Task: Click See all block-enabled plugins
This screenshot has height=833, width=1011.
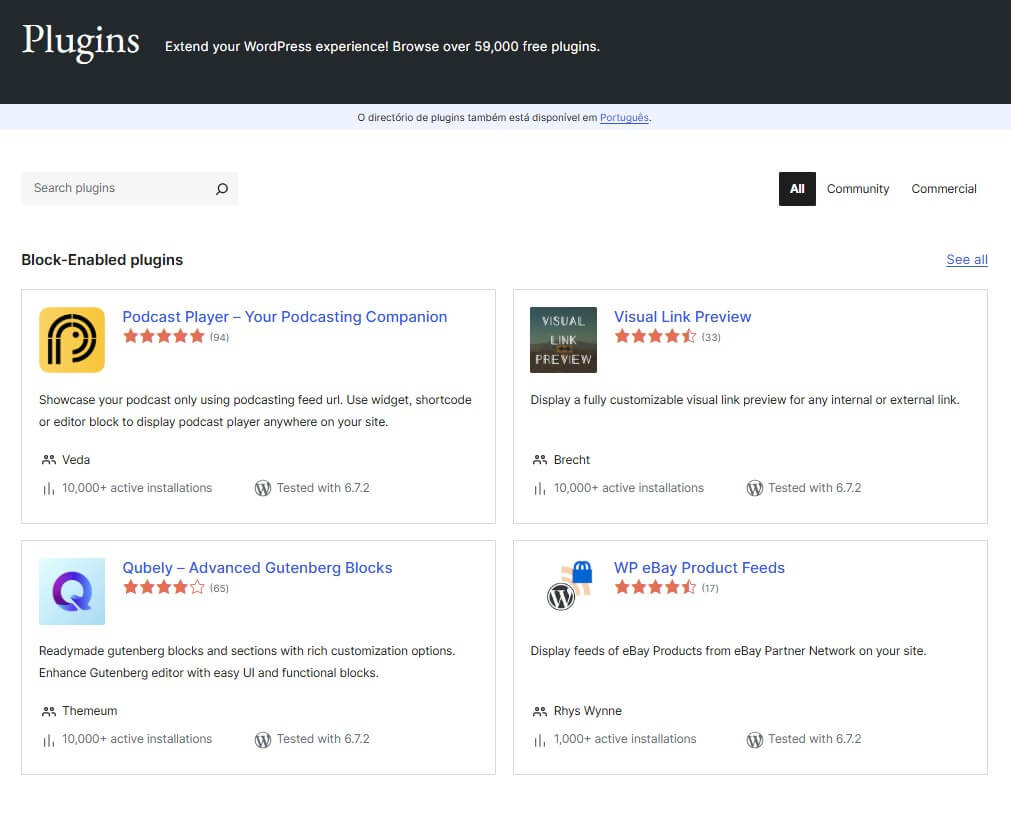Action: pyautogui.click(x=967, y=260)
